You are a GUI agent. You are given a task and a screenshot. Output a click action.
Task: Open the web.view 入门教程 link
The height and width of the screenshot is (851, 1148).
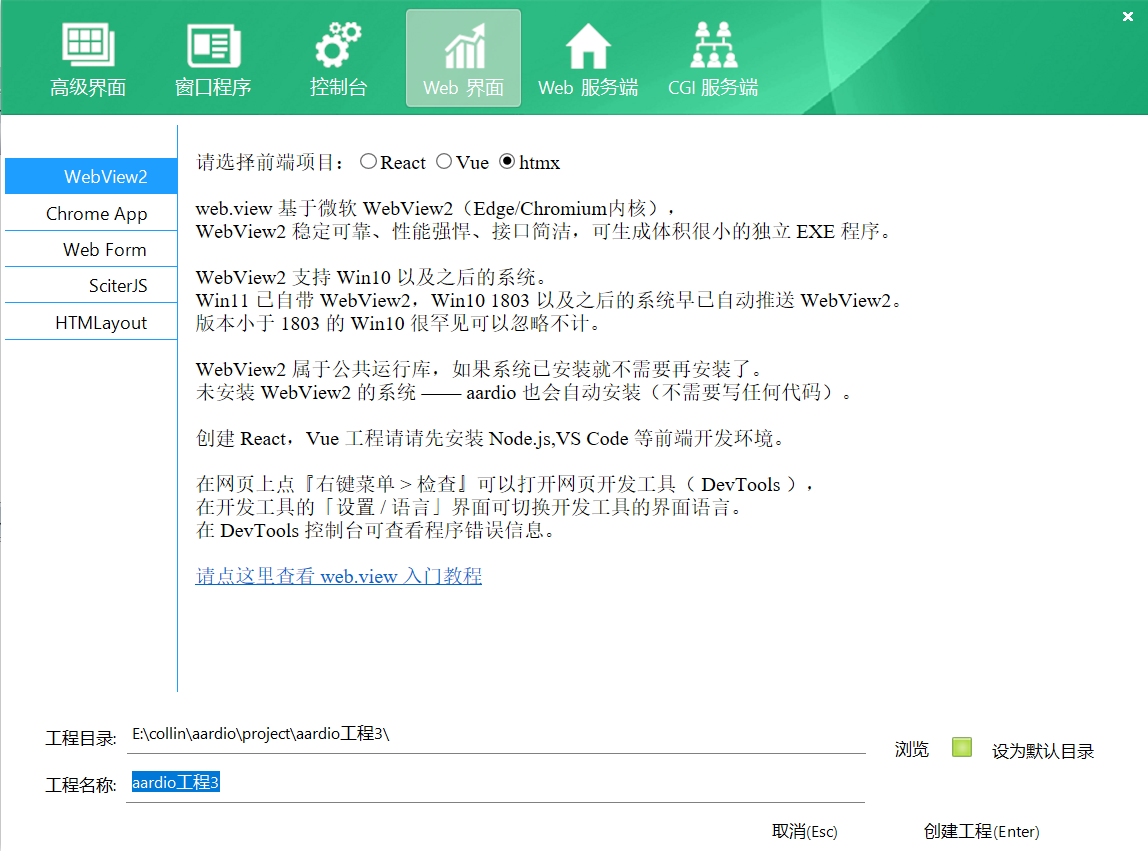click(x=338, y=576)
